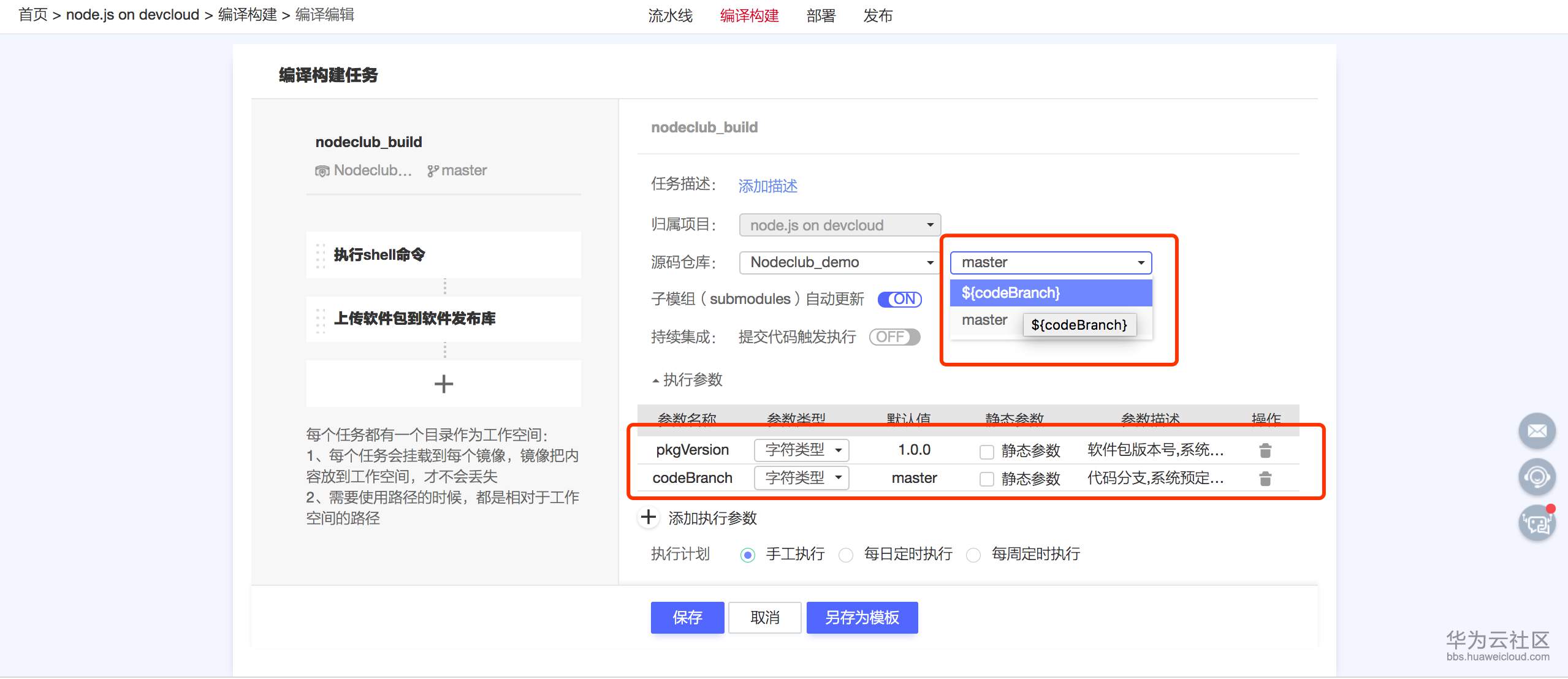Delete the pkgVersion parameter via trash icon

[1266, 450]
